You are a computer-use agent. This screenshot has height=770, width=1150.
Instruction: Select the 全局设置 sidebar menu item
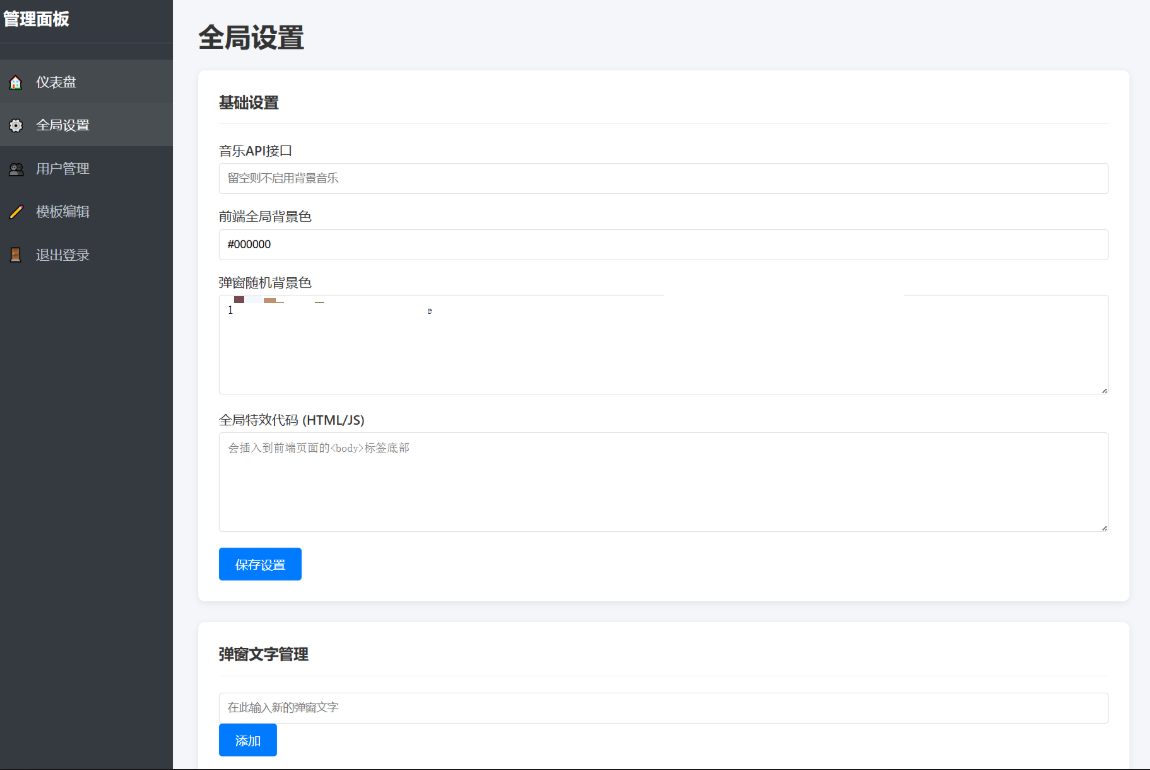[x=62, y=126]
